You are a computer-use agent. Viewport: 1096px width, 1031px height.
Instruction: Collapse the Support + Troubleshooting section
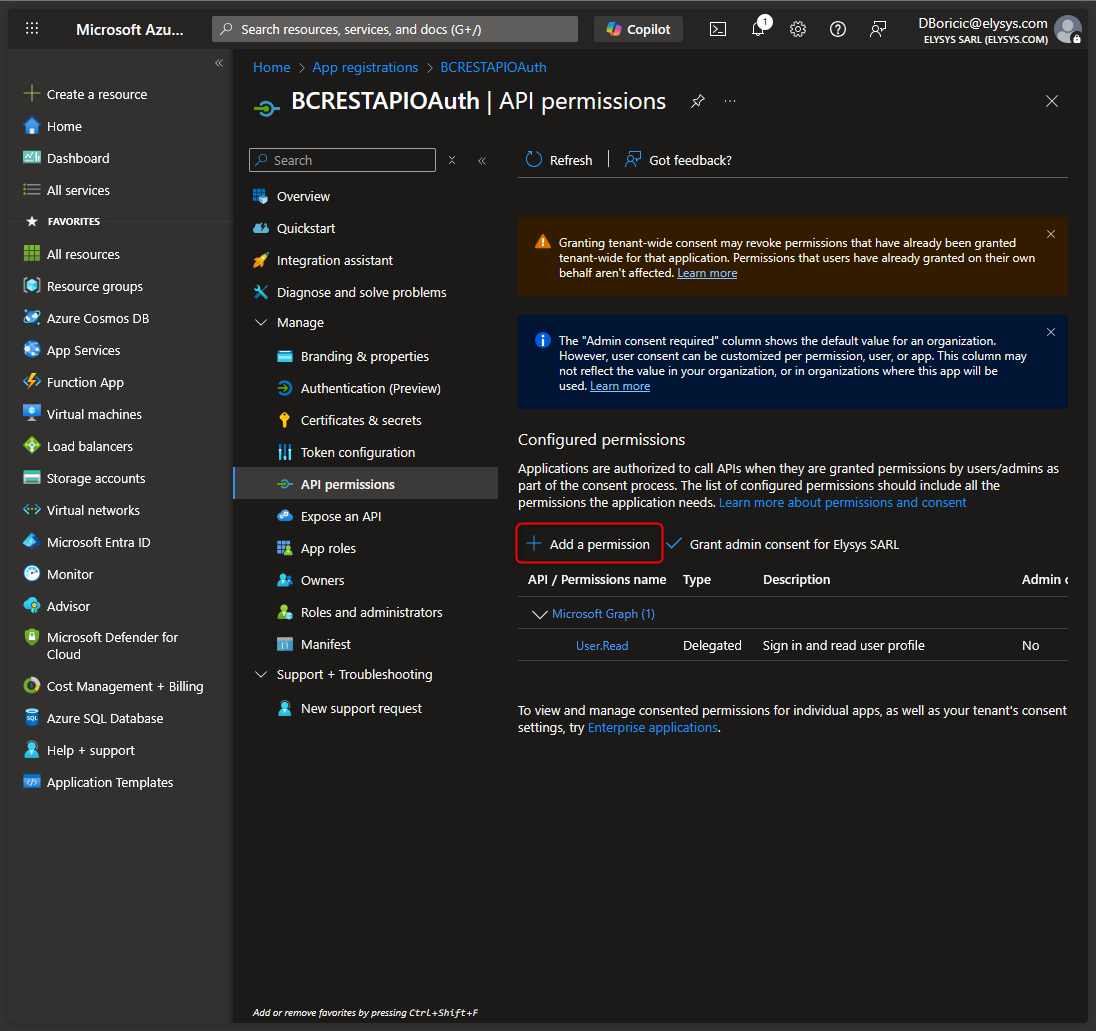pos(261,675)
